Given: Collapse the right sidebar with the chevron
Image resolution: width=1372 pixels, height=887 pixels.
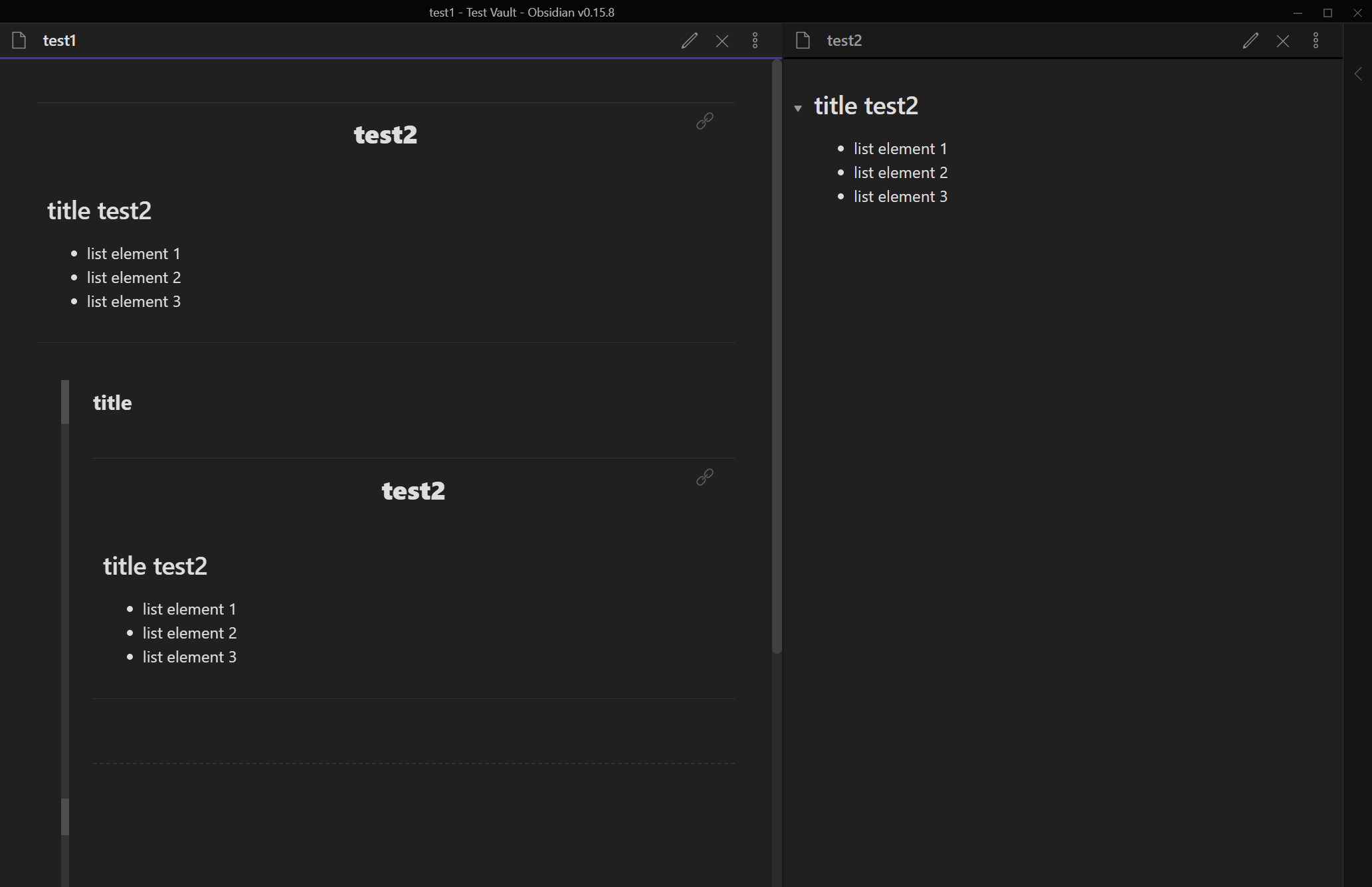Looking at the screenshot, I should (x=1357, y=74).
